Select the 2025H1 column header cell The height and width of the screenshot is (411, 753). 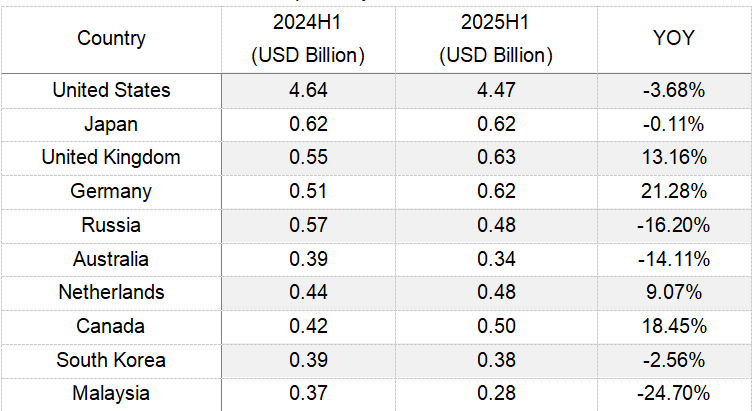coord(495,40)
